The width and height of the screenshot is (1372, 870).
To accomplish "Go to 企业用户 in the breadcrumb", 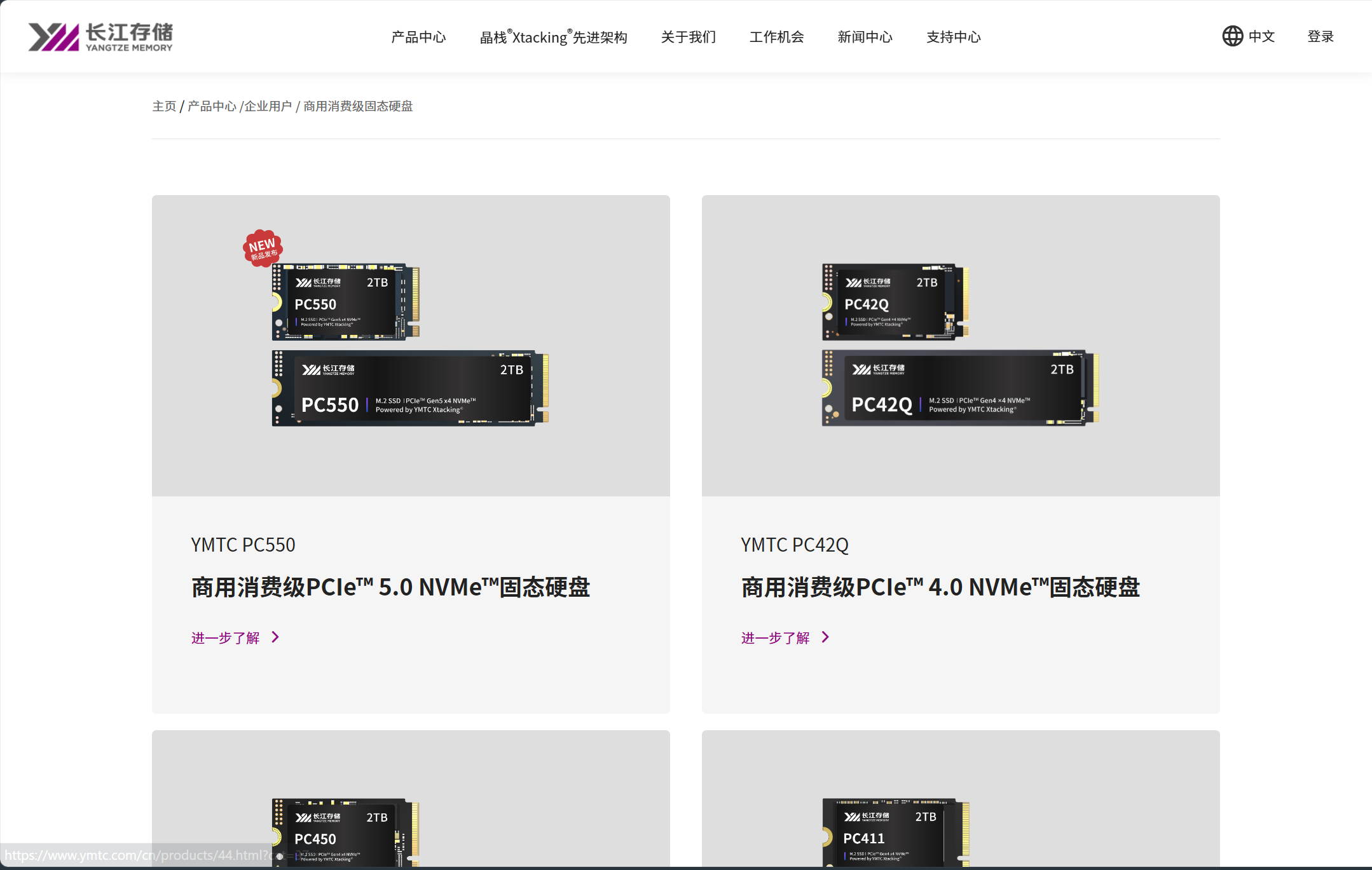I will (268, 106).
